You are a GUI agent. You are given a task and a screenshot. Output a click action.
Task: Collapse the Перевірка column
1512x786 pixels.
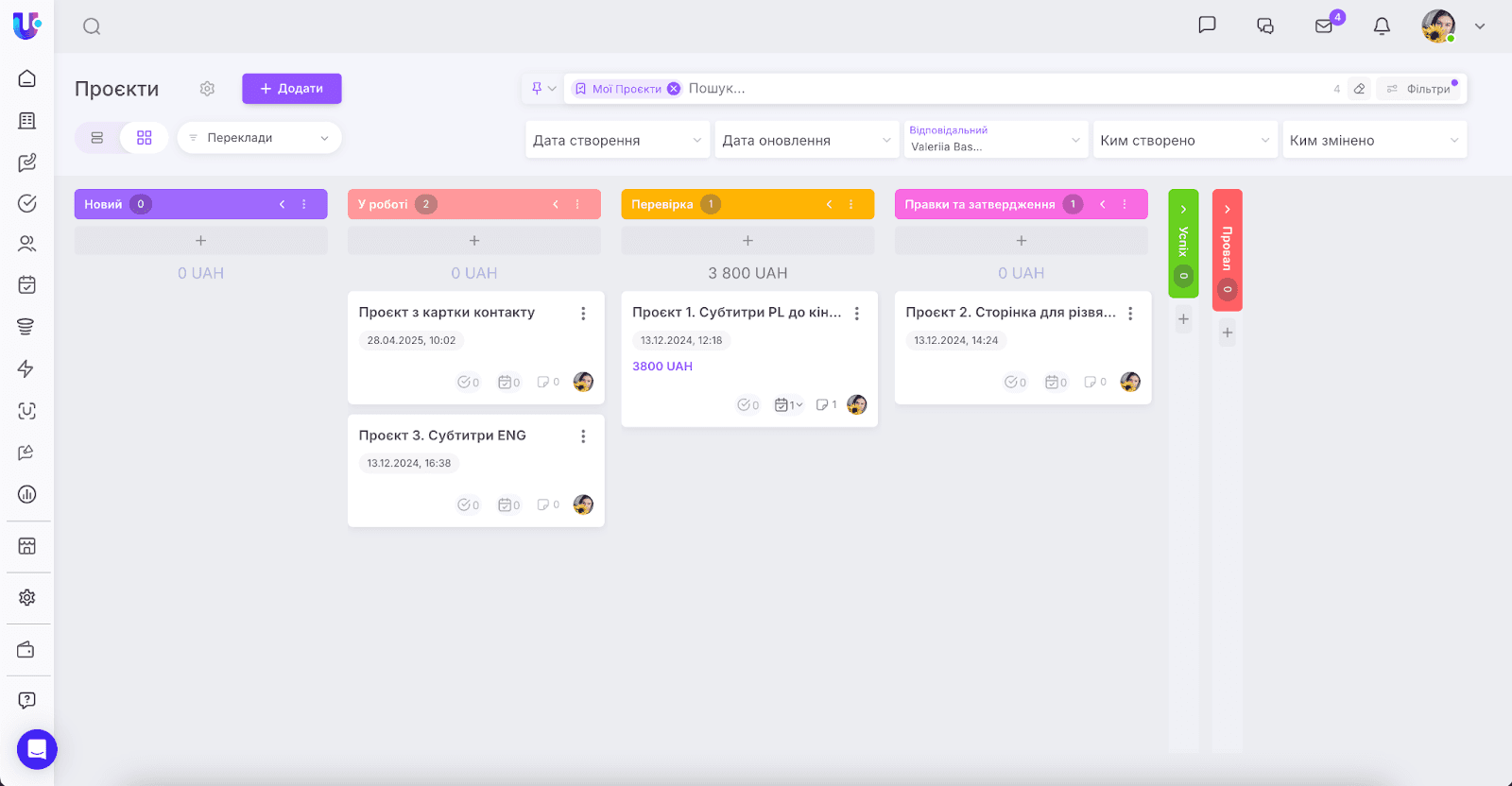829,204
